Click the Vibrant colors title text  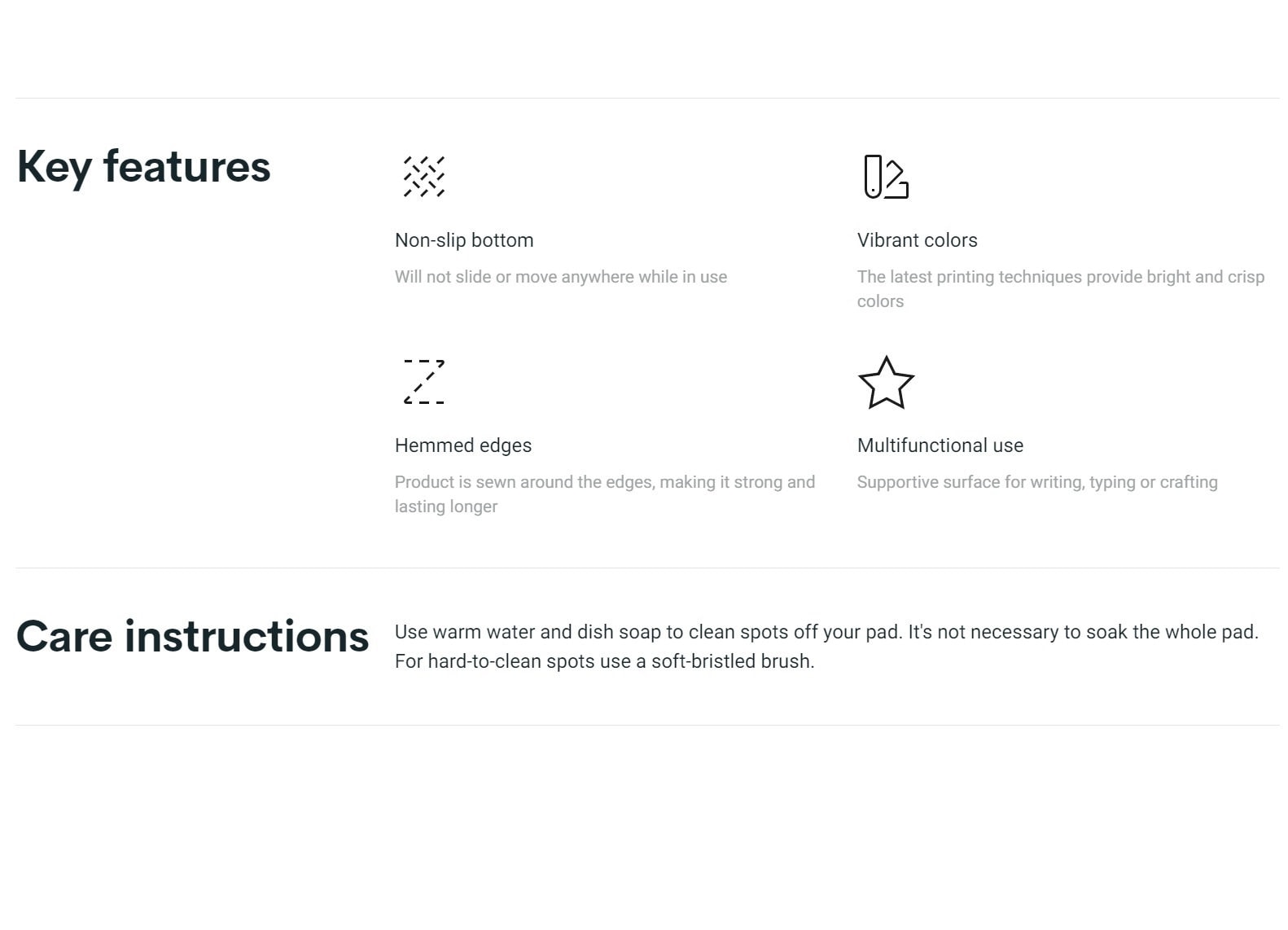click(917, 240)
